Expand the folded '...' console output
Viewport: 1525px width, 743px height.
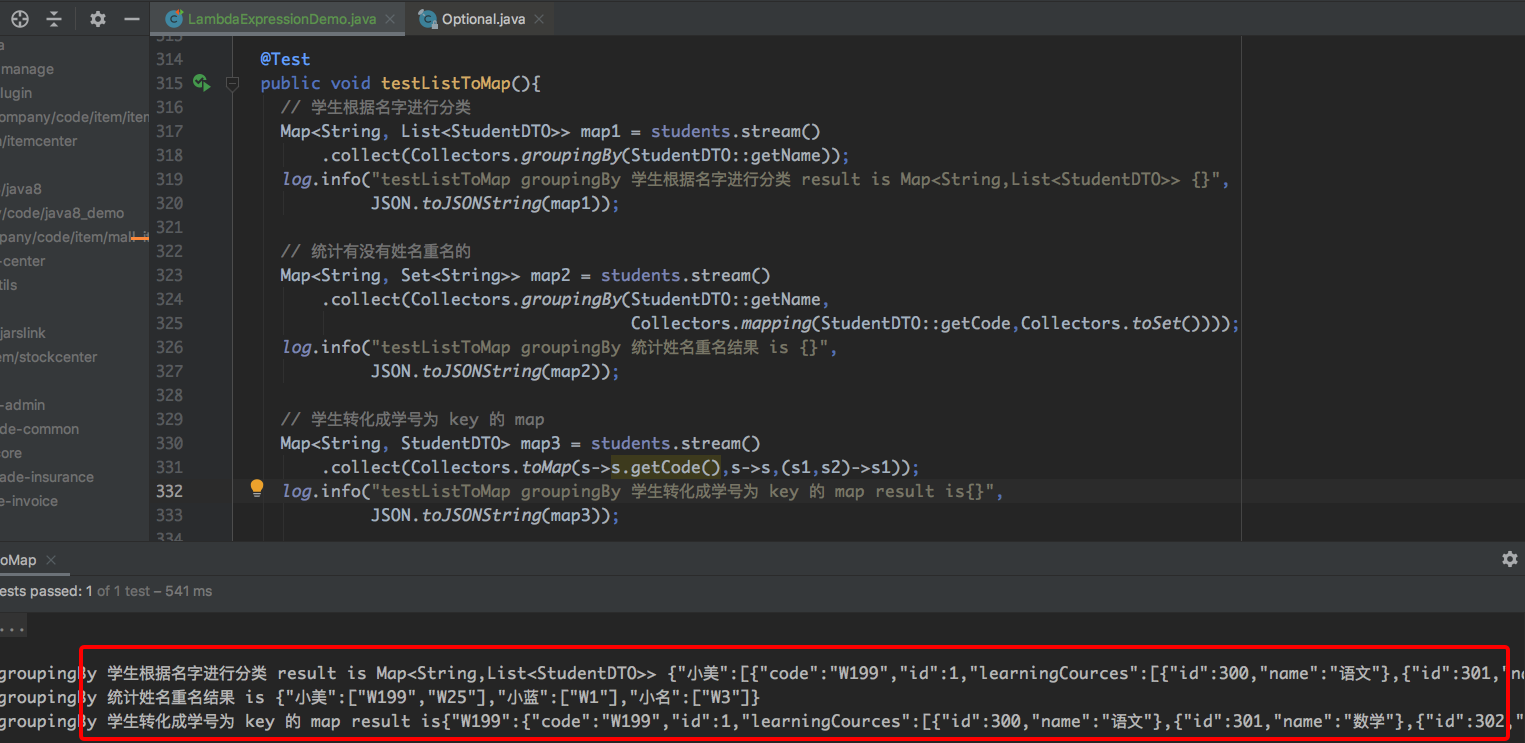(12, 629)
